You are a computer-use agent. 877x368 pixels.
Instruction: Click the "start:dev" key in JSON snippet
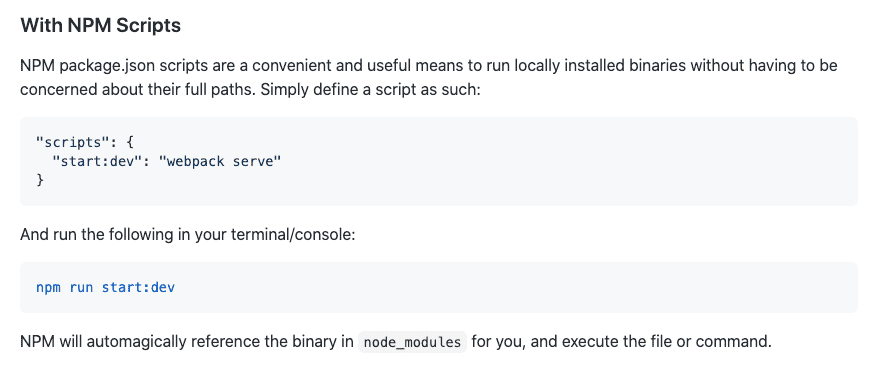(x=93, y=162)
